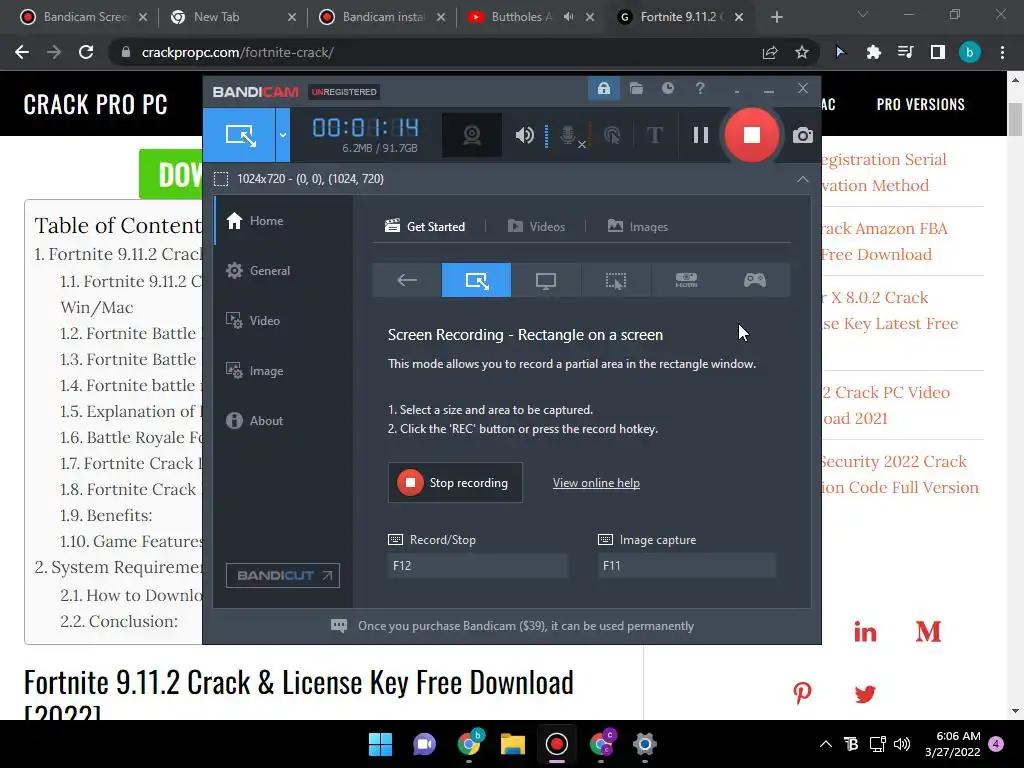Select the rectangle screen recording mode button

240,135
